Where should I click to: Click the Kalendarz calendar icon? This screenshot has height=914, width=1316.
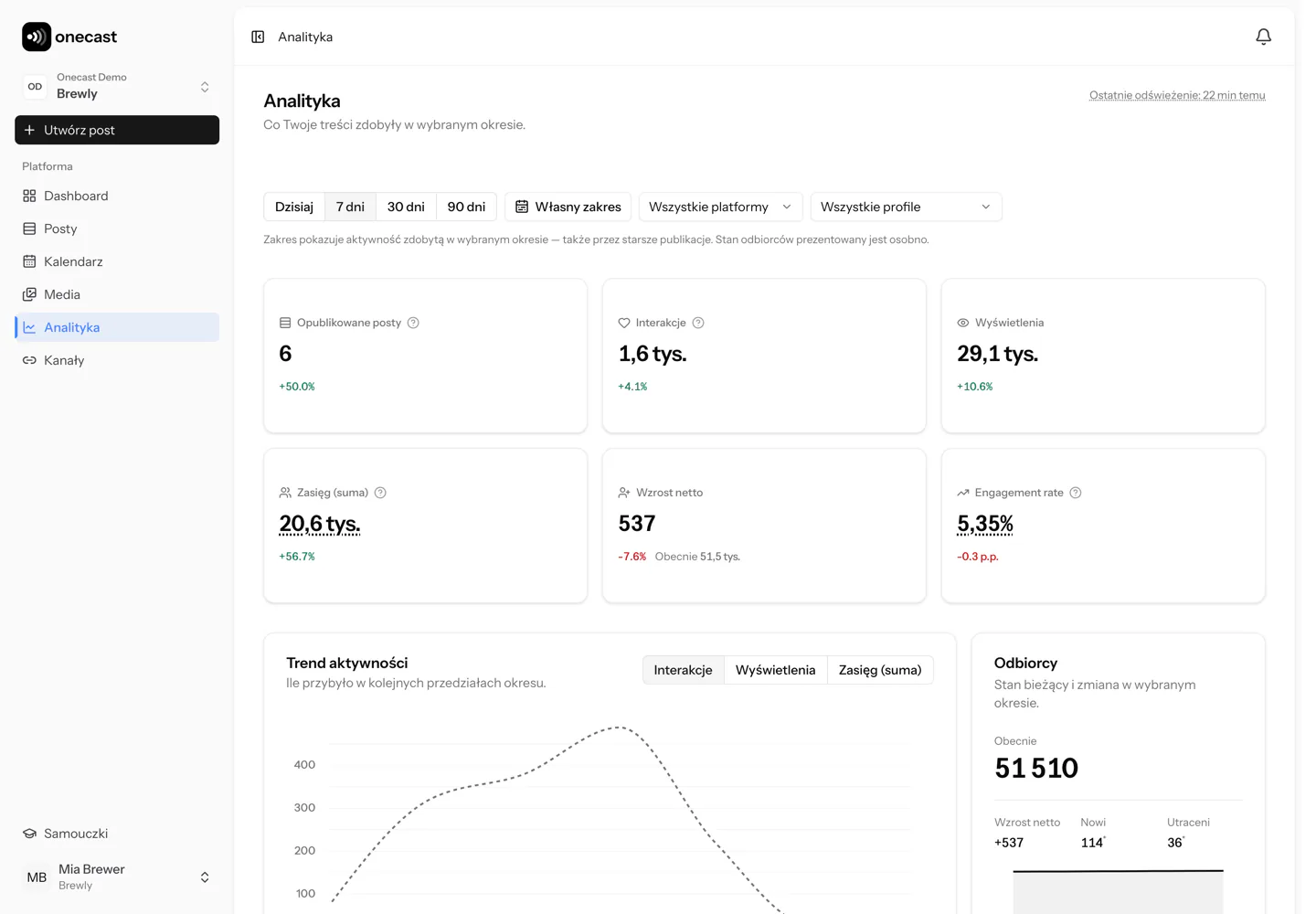click(29, 261)
